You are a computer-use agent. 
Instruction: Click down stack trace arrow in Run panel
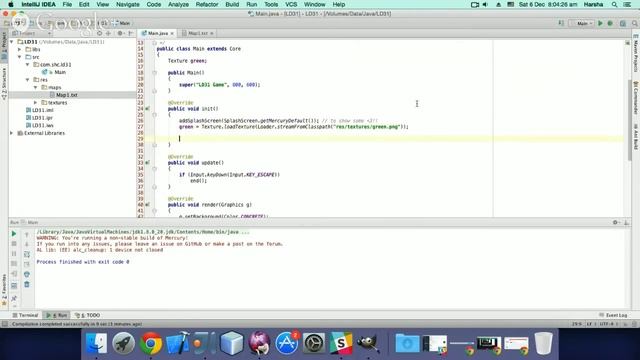[x=27, y=244]
